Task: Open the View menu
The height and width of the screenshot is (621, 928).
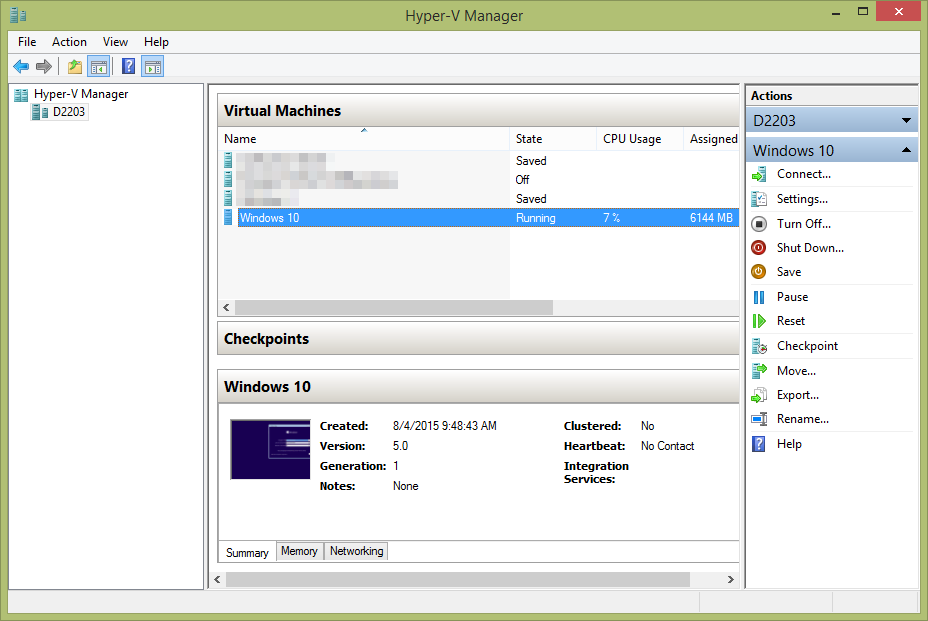Action: click(x=115, y=42)
